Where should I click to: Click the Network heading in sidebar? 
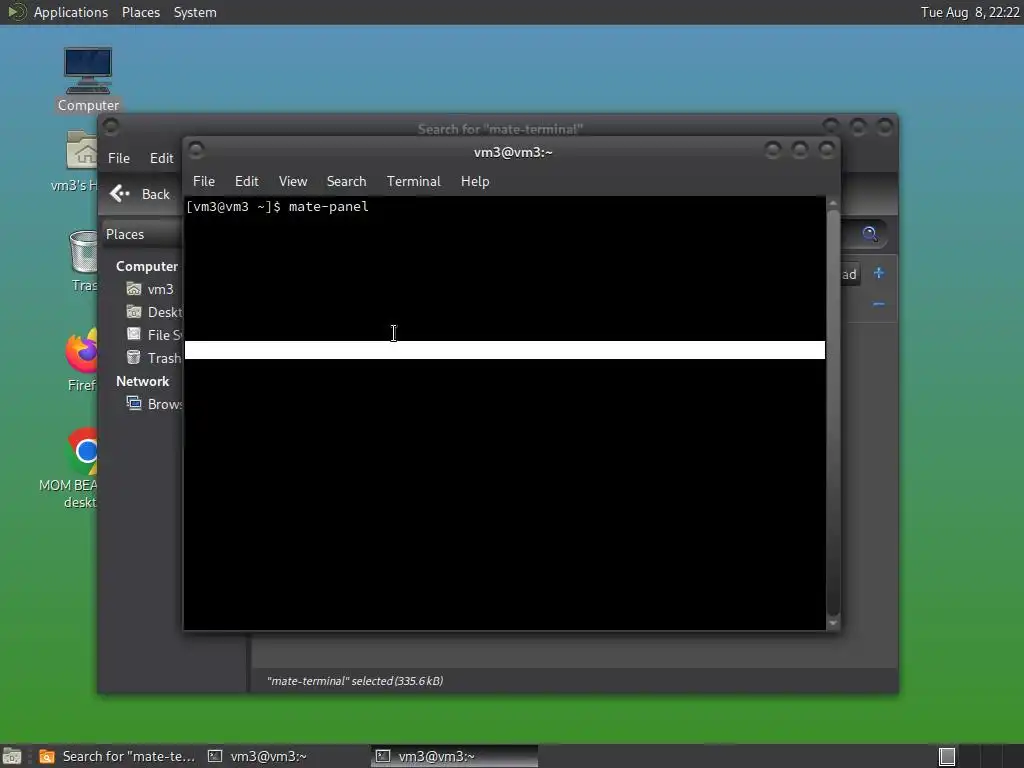tap(142, 381)
